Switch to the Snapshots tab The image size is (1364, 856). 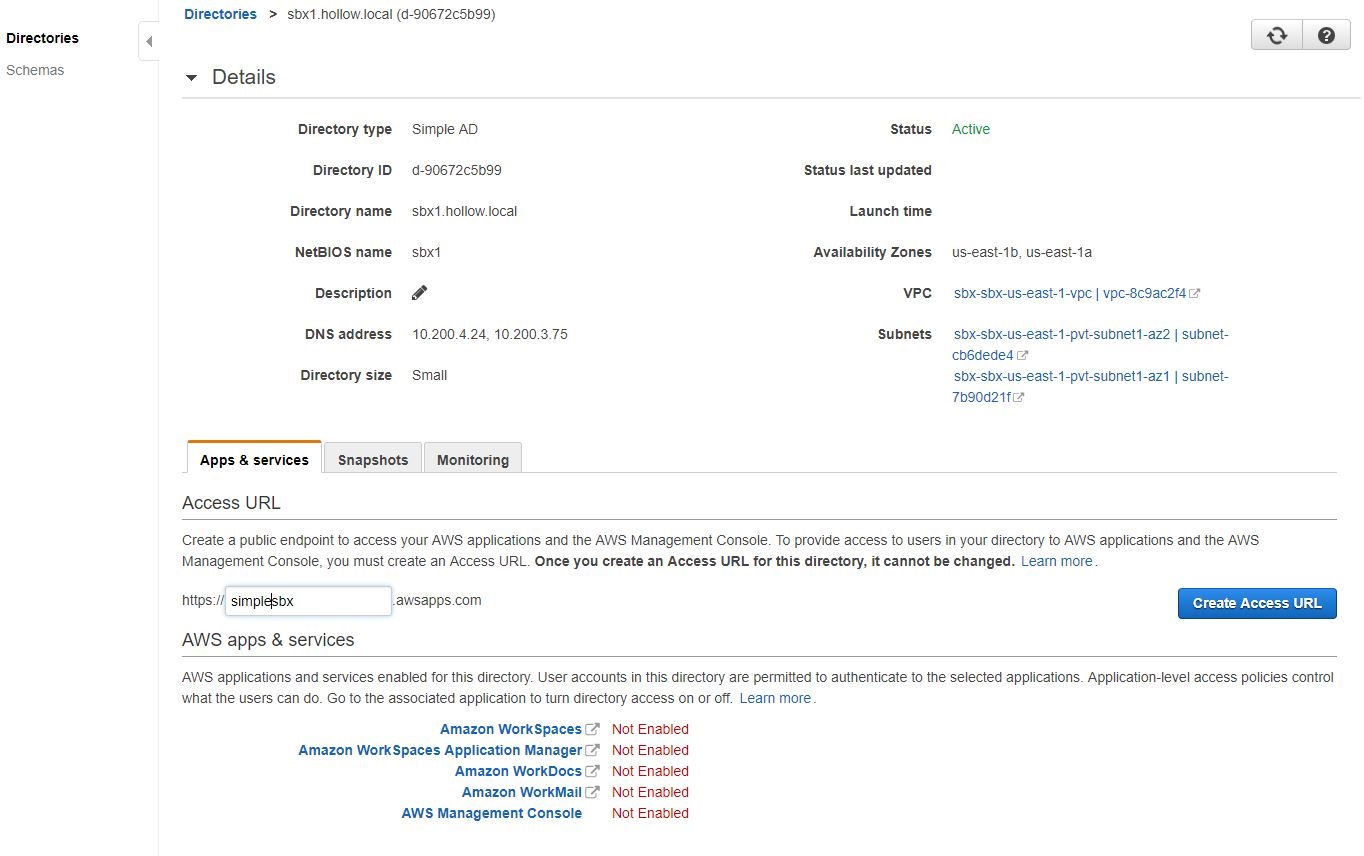pyautogui.click(x=373, y=460)
